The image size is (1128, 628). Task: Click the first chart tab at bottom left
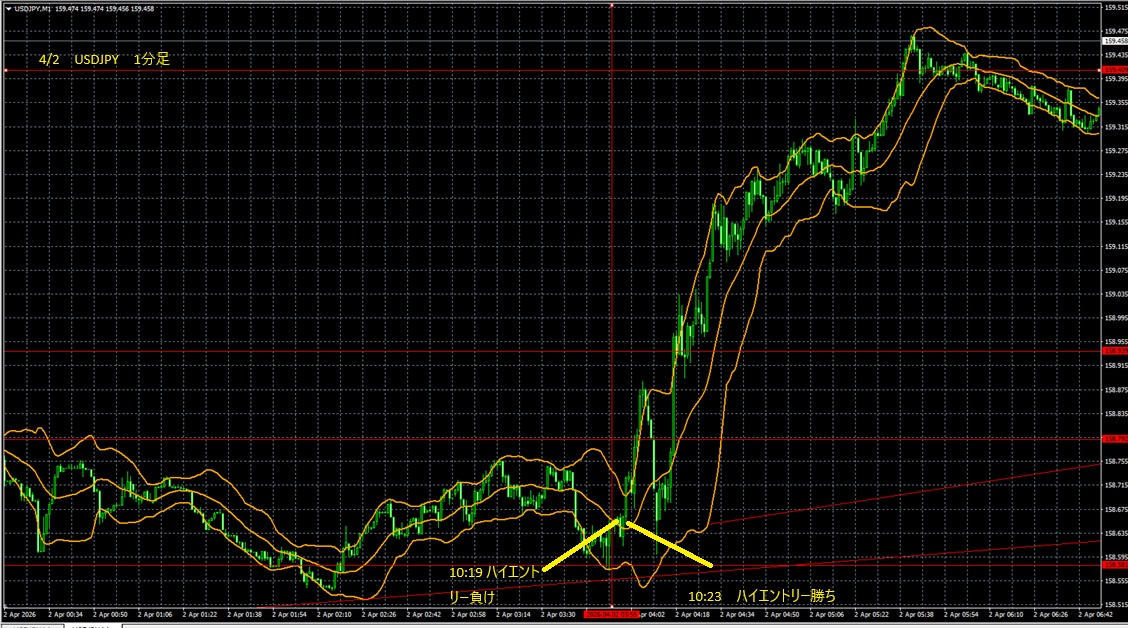(x=30, y=625)
